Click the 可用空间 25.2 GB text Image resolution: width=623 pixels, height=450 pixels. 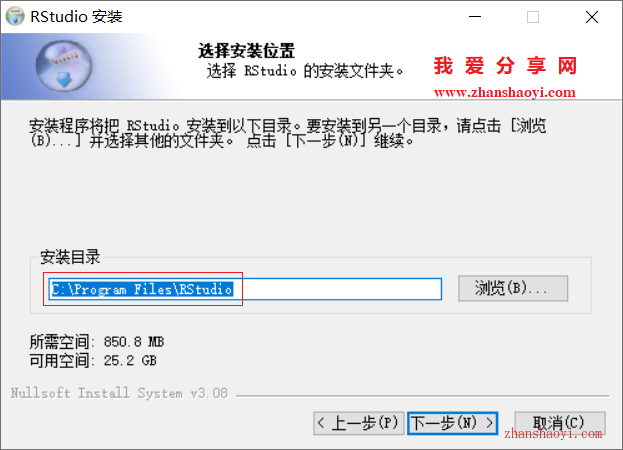point(93,361)
